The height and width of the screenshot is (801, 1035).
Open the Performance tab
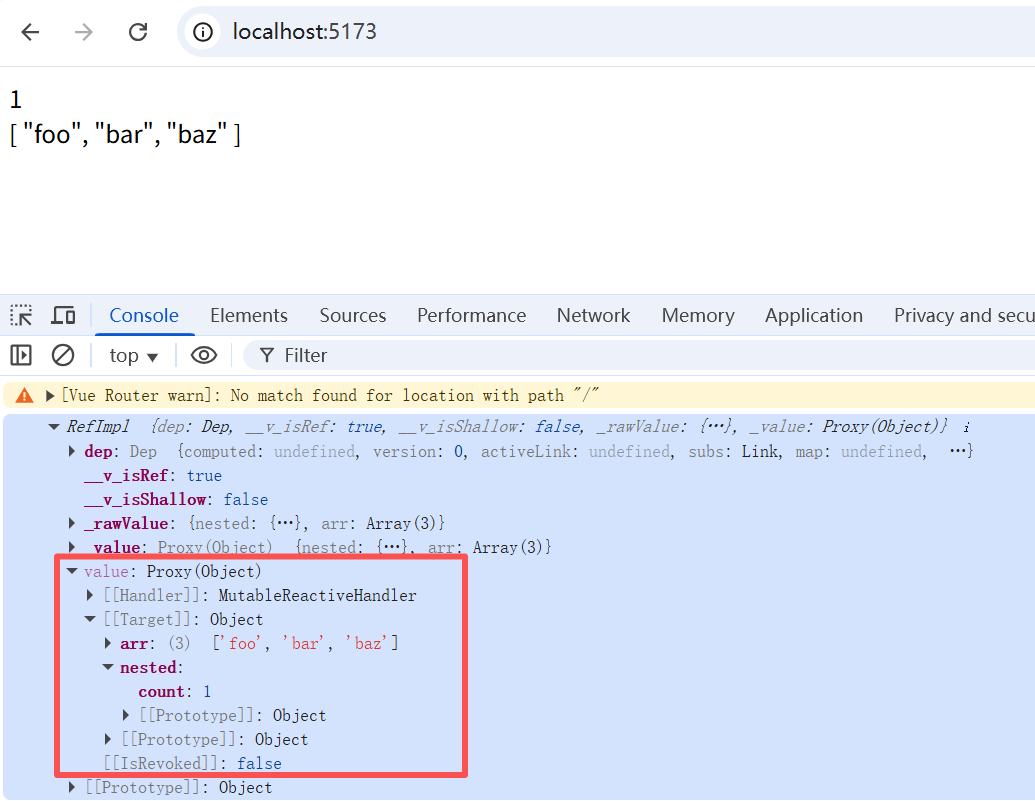tap(471, 316)
